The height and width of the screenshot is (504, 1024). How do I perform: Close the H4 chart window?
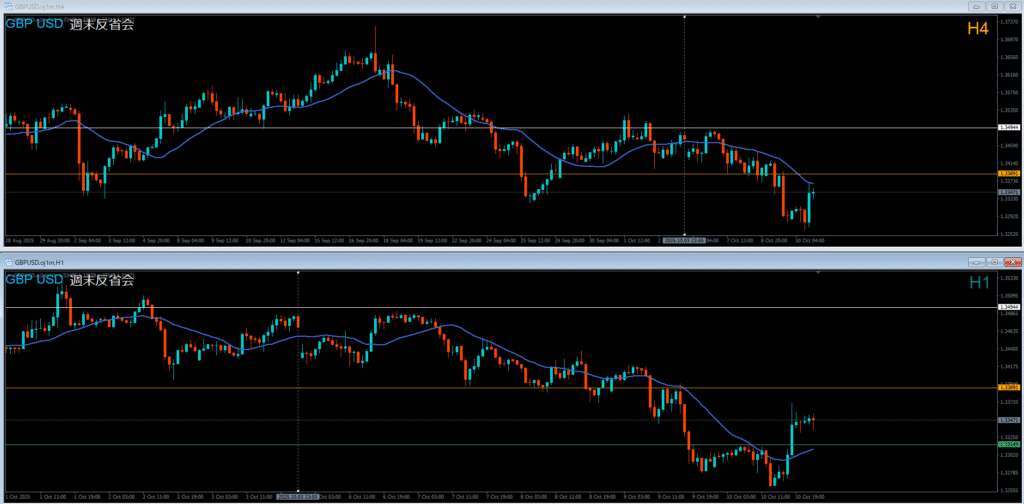1012,7
